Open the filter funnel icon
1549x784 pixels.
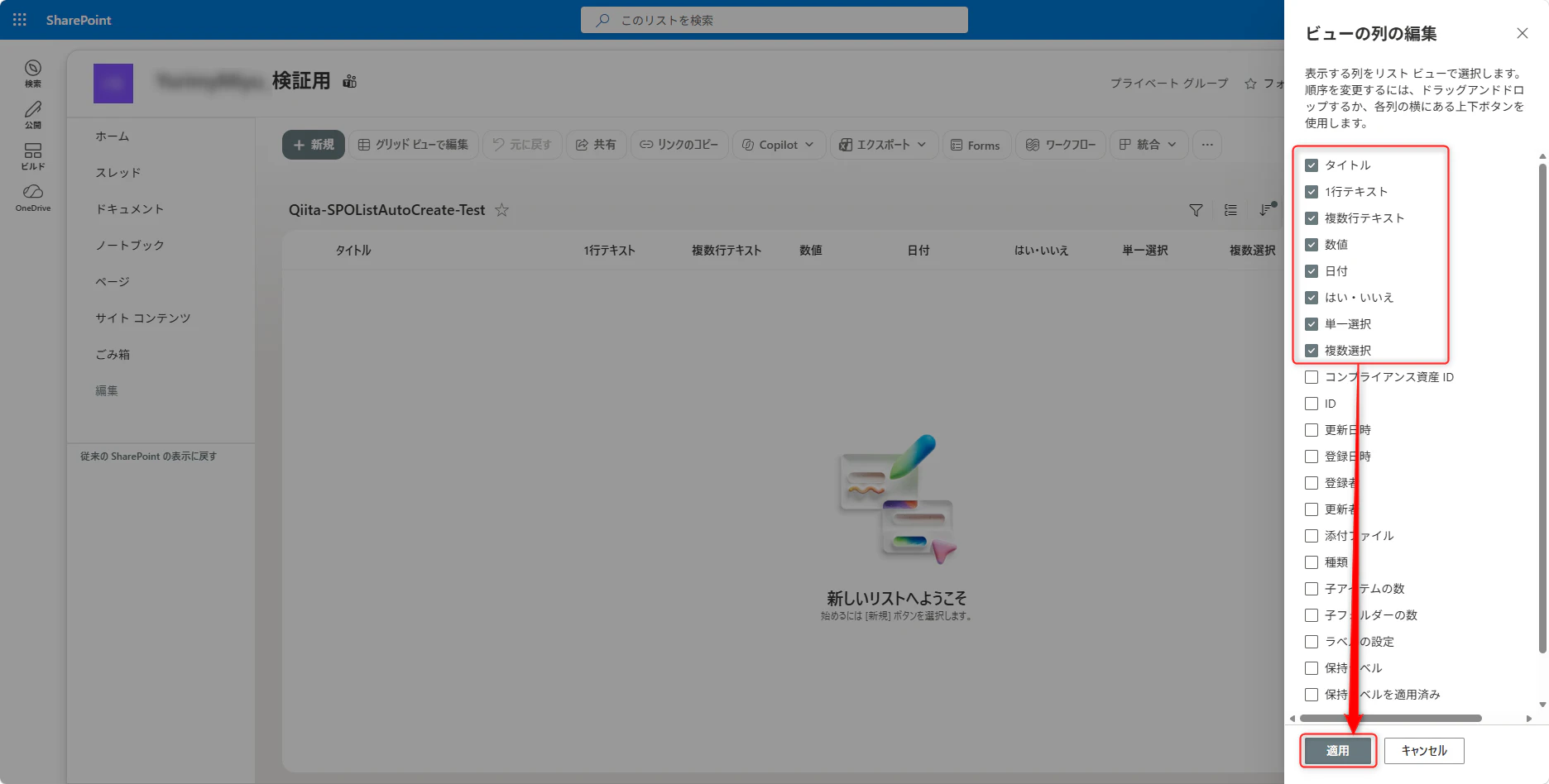[1196, 210]
